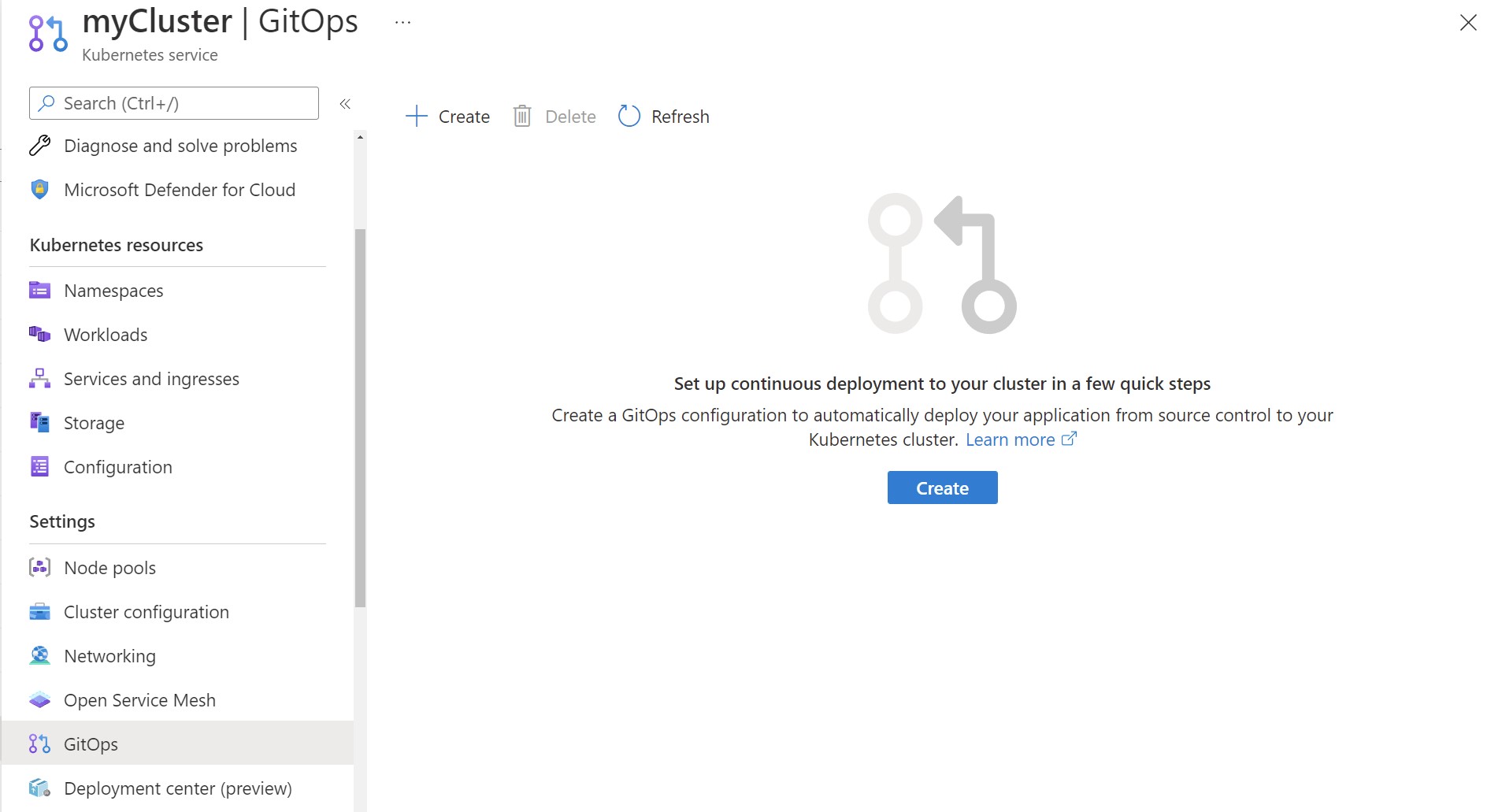Click the Learn more link

[1011, 440]
